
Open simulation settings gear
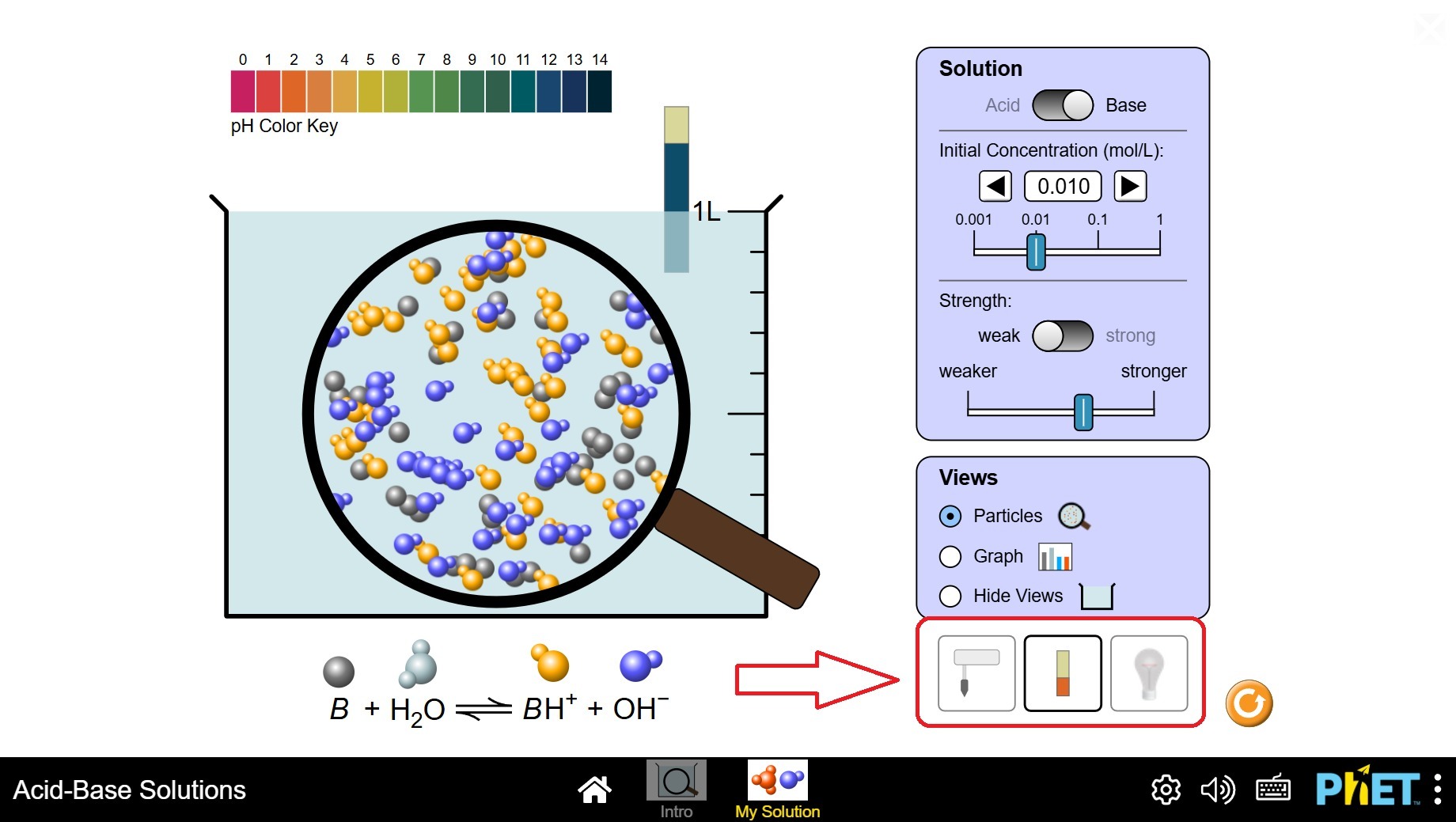(x=1166, y=790)
